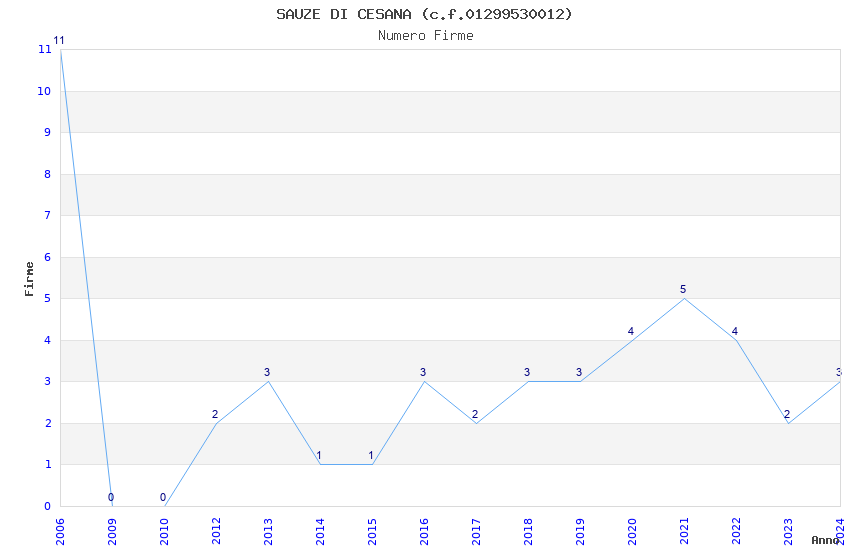Select x-axis year label 2017

[476, 532]
